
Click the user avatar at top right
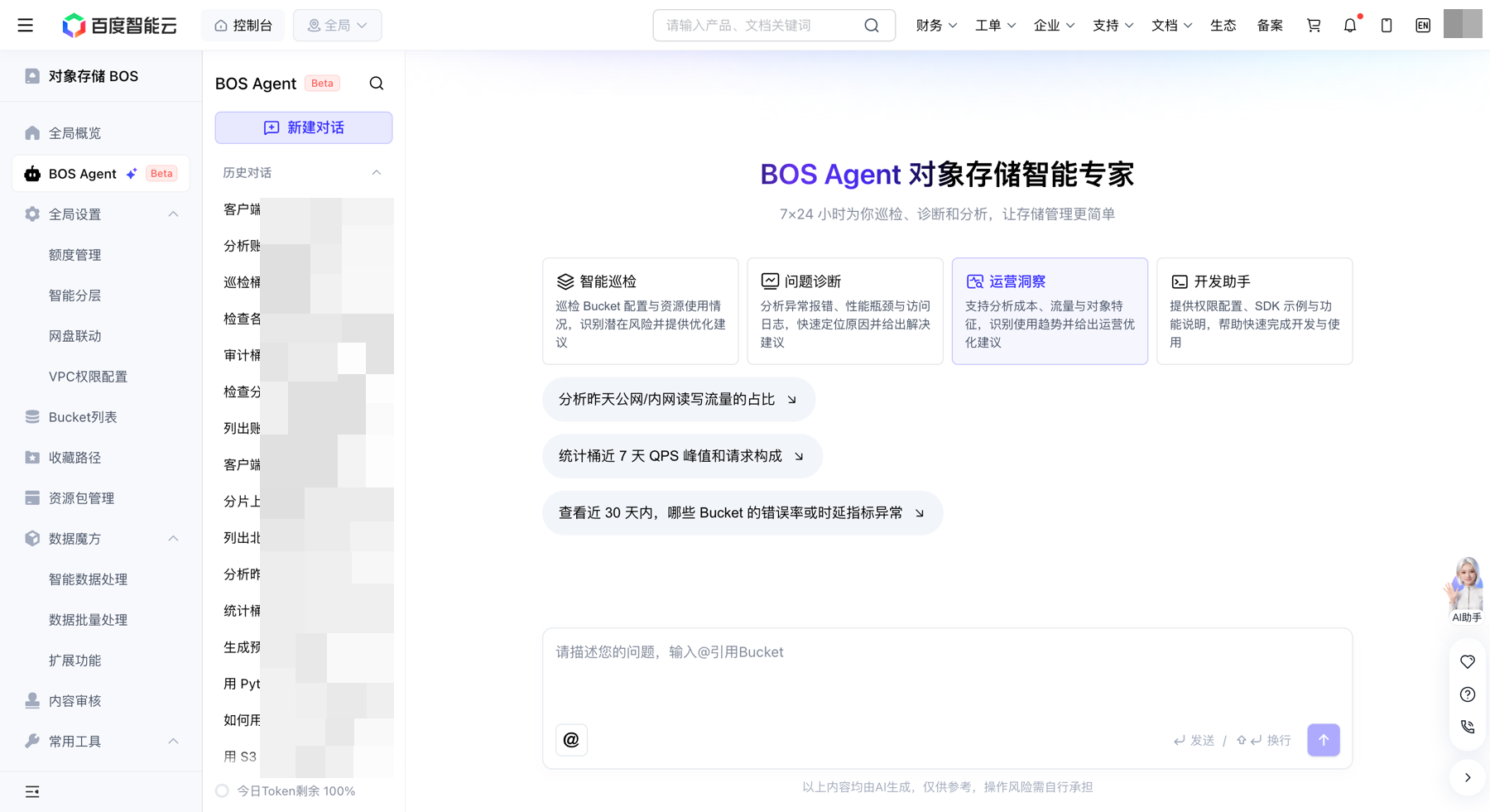coord(1463,24)
